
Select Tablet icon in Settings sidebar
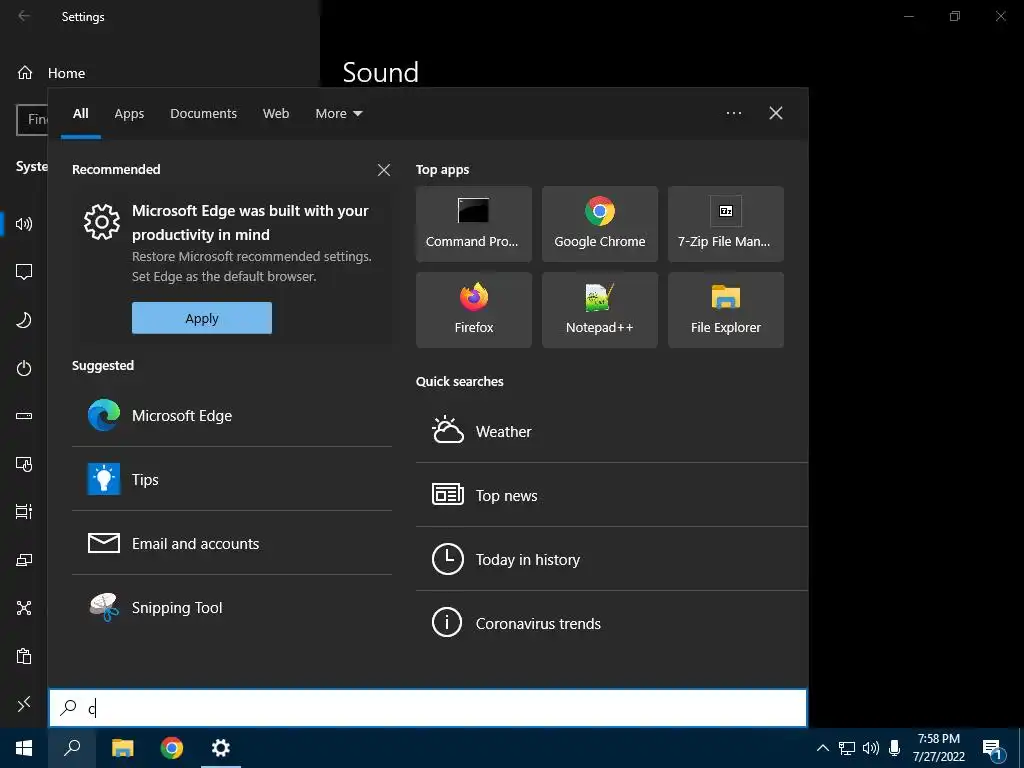[x=24, y=464]
